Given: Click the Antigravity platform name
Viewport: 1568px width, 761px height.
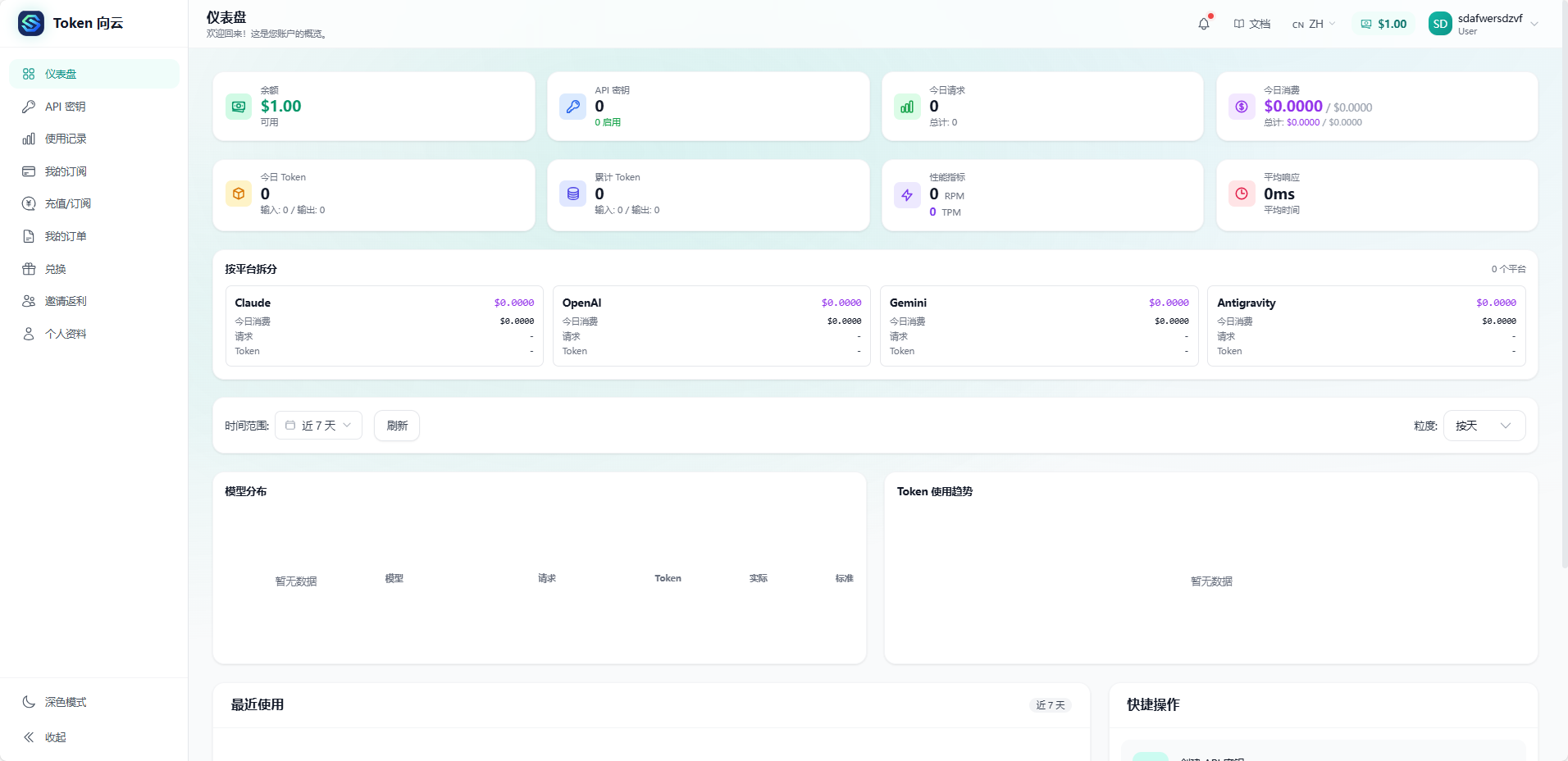Looking at the screenshot, I should tap(1247, 303).
